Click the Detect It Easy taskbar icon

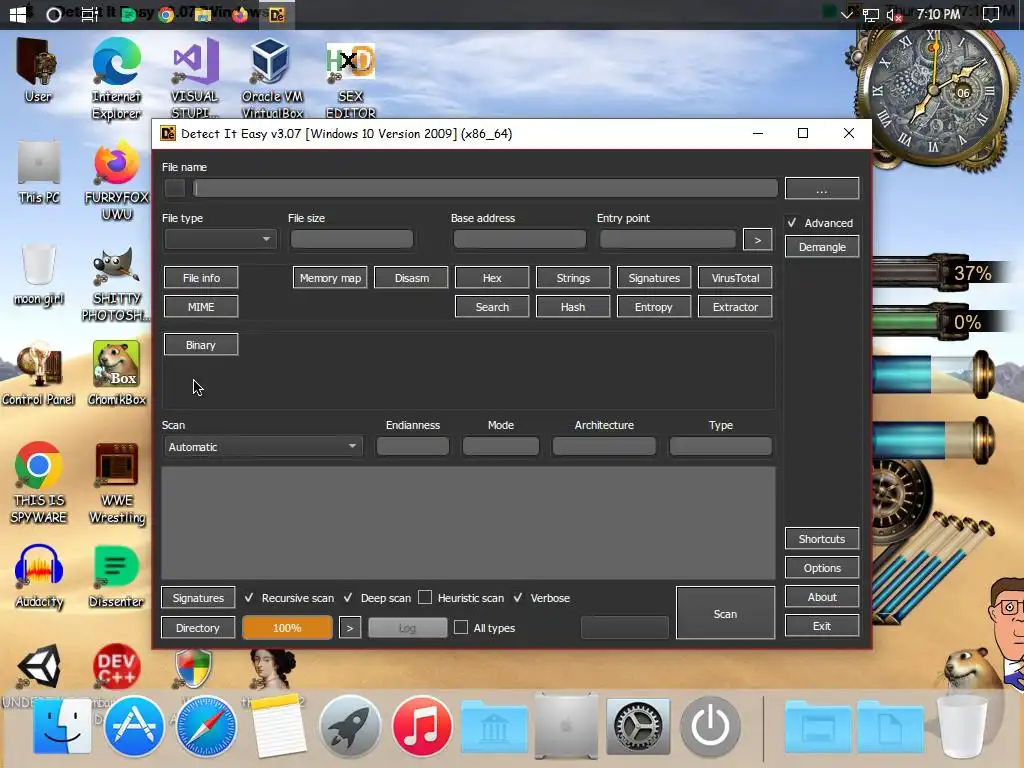[x=277, y=14]
